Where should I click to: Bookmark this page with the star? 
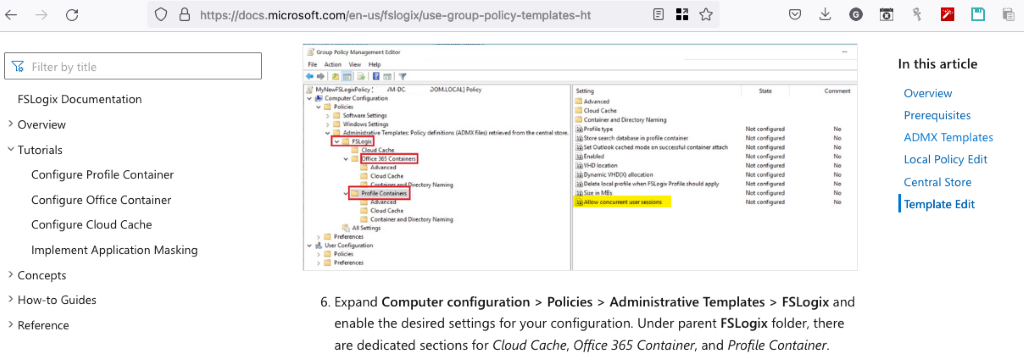pyautogui.click(x=705, y=14)
